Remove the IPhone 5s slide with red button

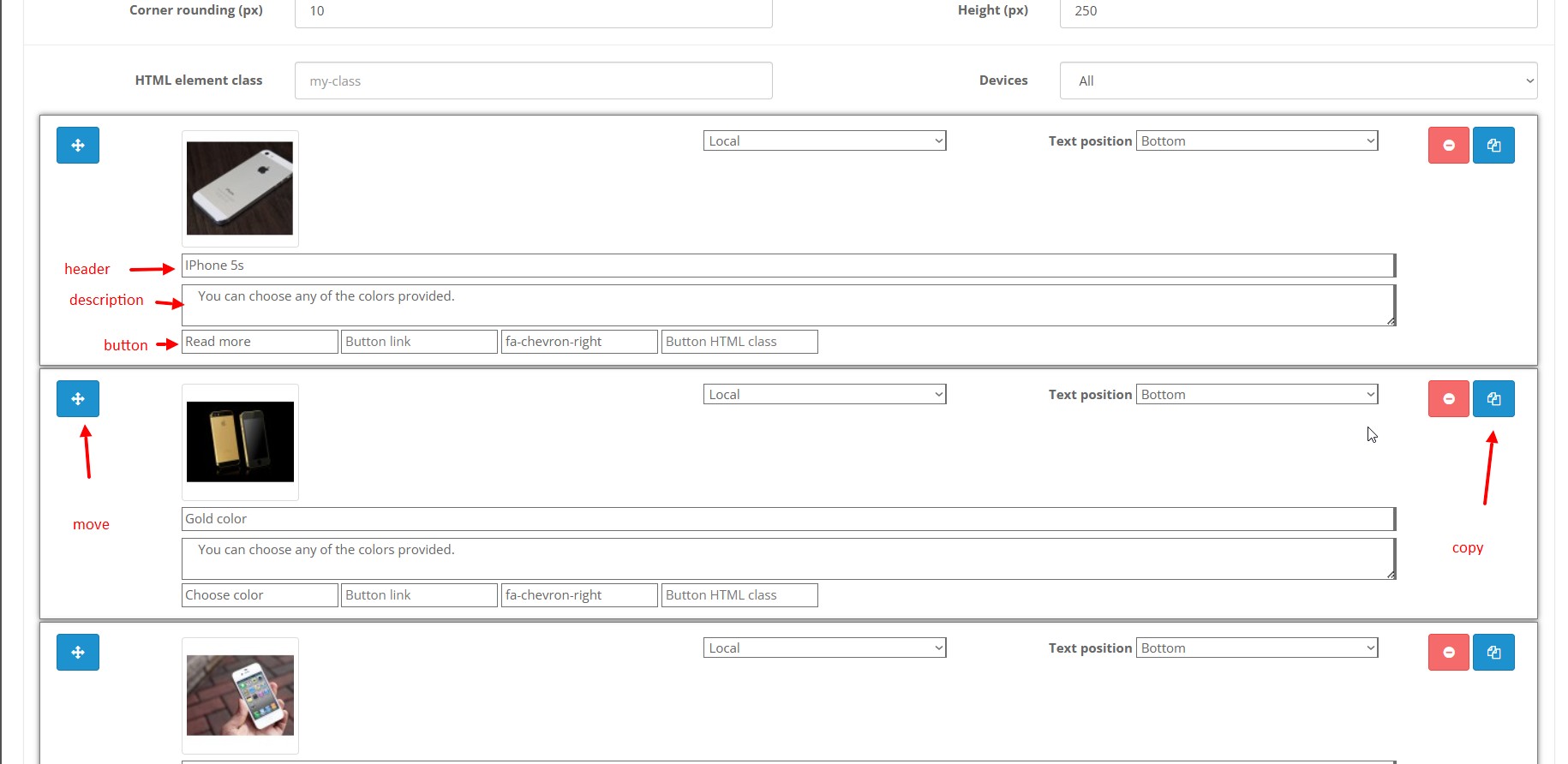[x=1448, y=146]
